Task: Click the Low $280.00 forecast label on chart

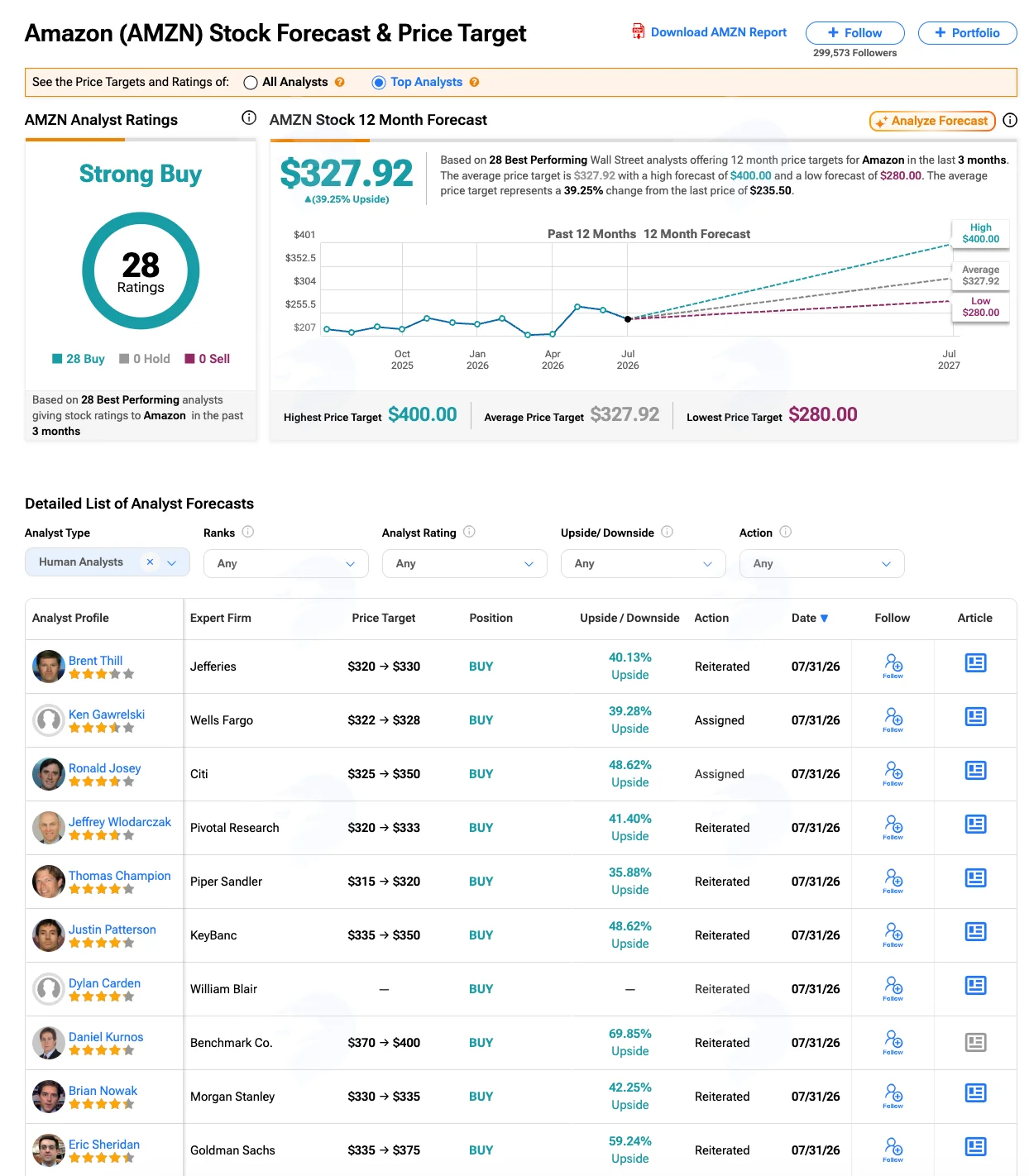Action: tap(980, 307)
